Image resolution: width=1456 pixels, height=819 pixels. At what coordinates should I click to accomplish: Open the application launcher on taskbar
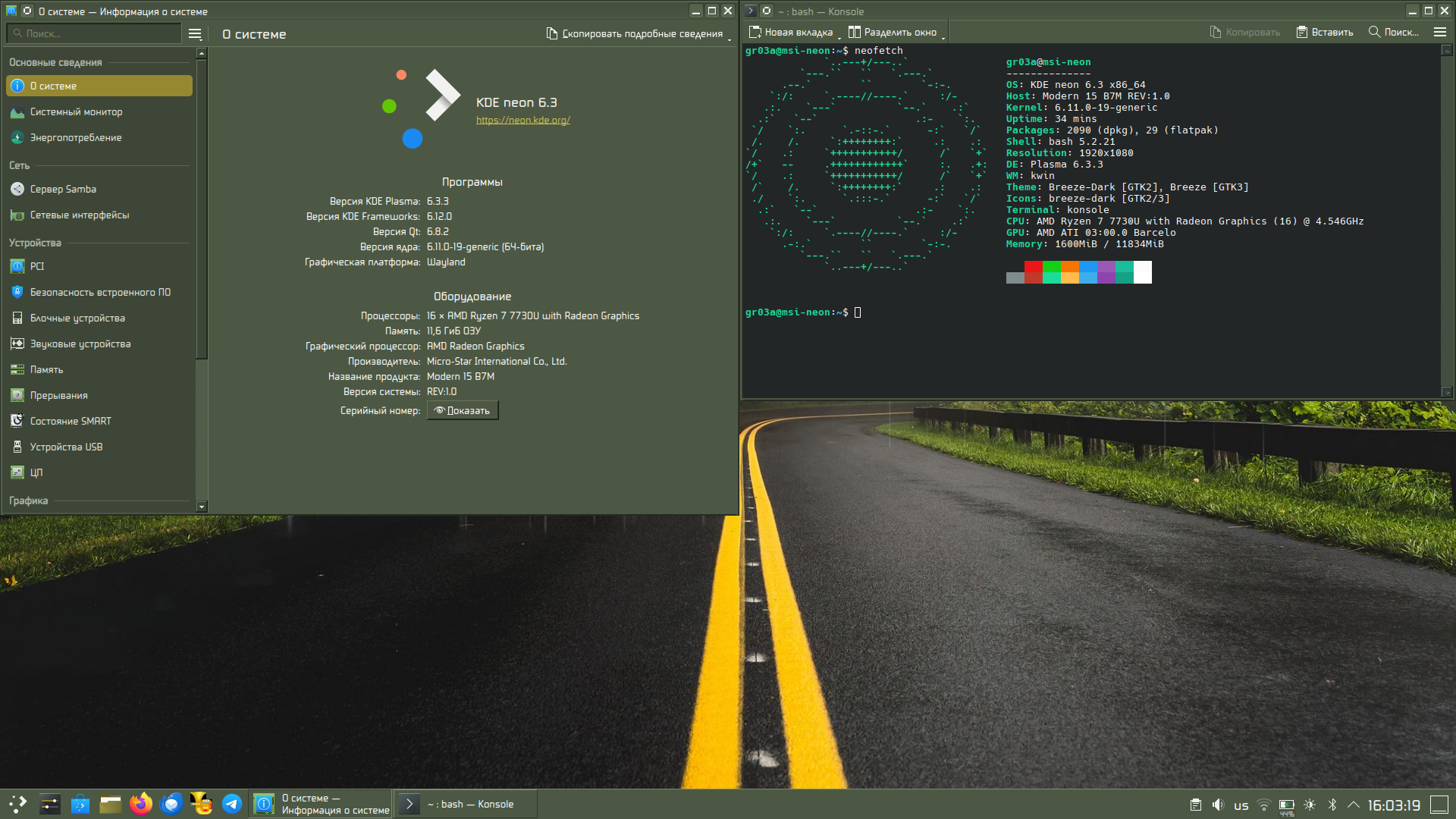[x=18, y=804]
